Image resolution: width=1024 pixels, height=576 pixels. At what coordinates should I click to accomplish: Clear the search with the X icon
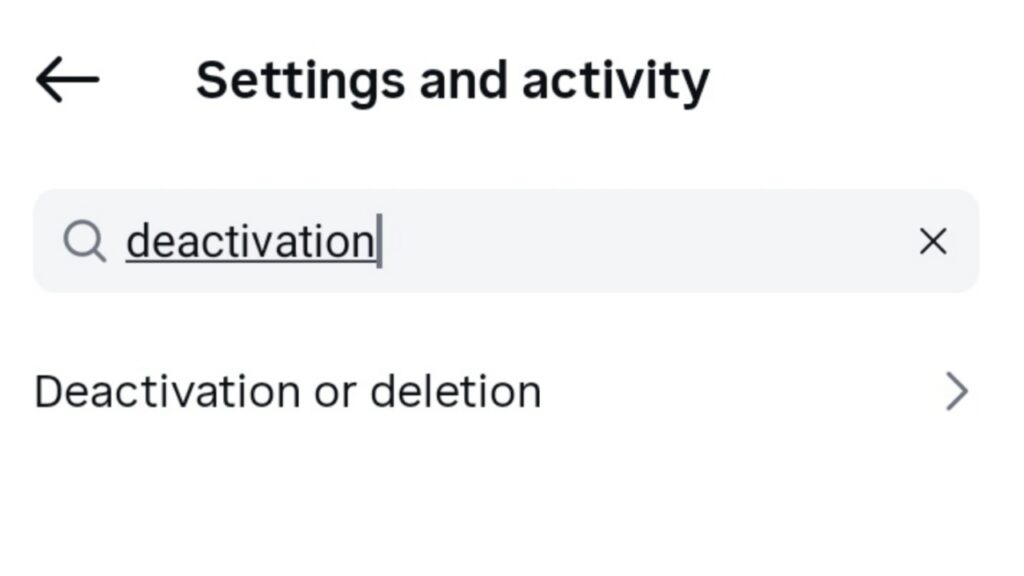932,241
